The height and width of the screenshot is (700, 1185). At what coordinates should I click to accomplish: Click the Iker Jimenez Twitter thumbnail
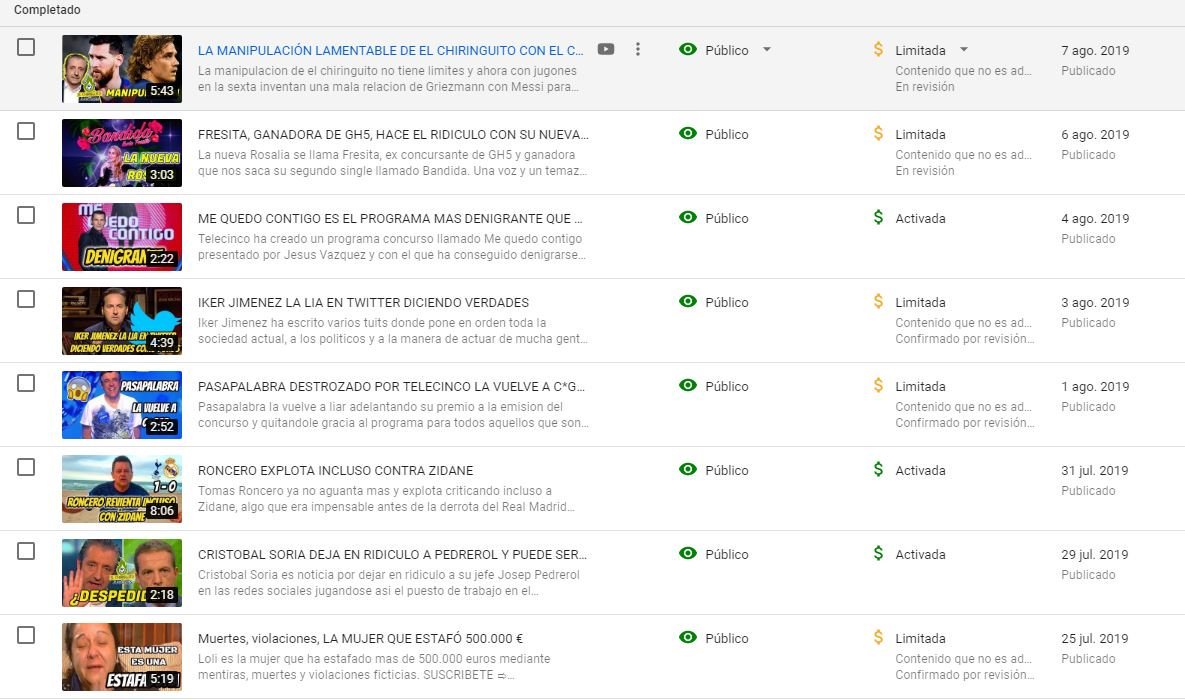point(122,321)
